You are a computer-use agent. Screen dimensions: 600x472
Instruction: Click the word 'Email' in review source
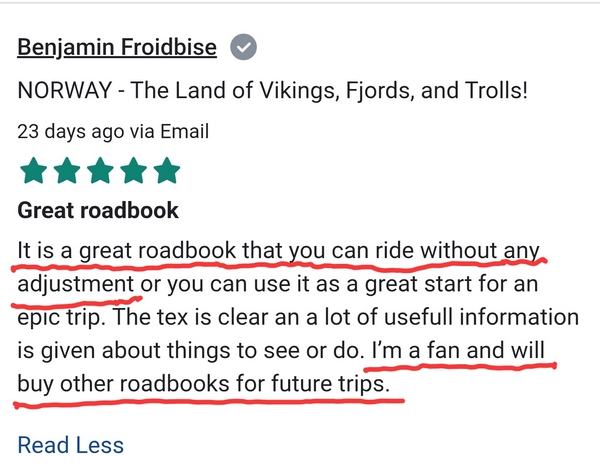(x=184, y=131)
